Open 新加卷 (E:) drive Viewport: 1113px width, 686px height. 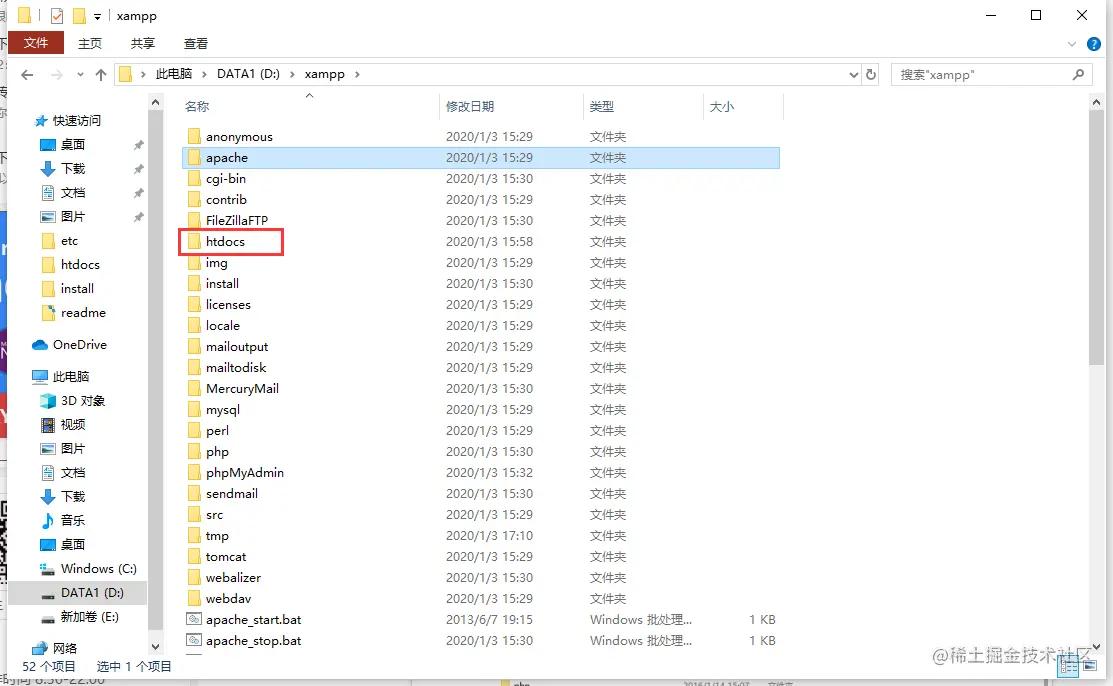coord(89,616)
